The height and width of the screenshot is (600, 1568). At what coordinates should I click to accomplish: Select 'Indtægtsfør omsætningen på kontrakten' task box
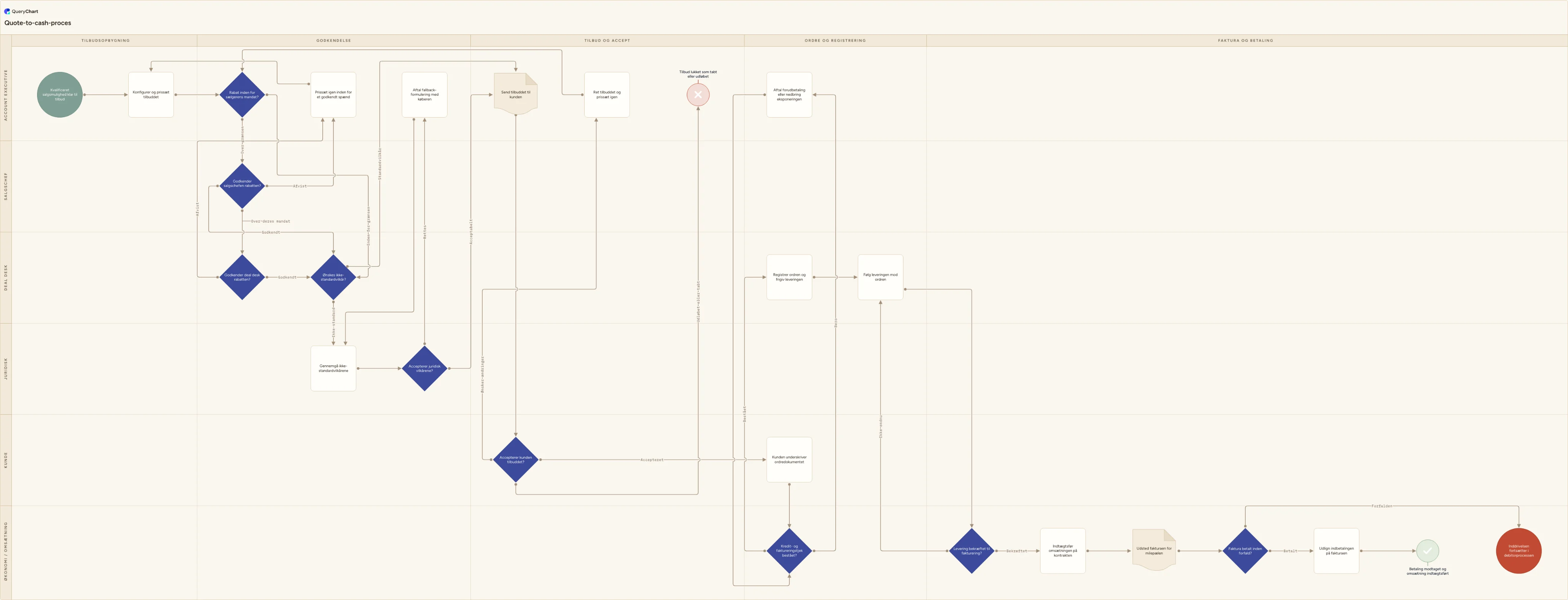1063,551
